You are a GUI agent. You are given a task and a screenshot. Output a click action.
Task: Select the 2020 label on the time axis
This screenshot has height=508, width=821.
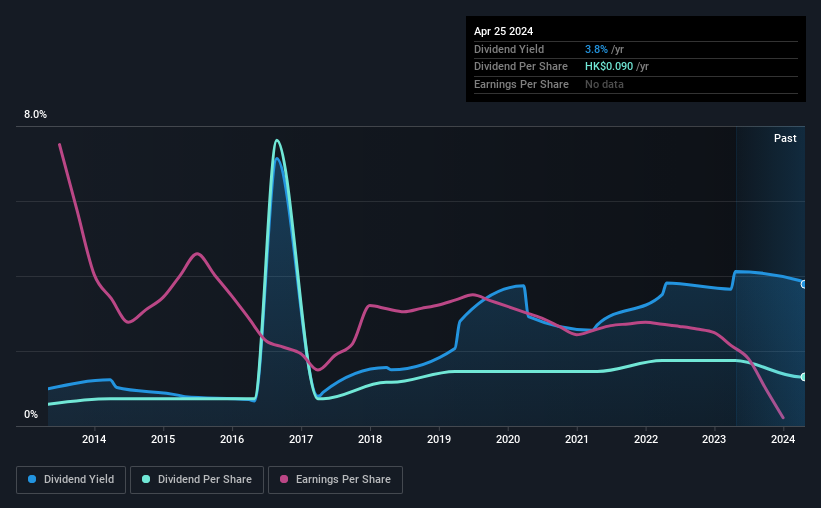[508, 439]
